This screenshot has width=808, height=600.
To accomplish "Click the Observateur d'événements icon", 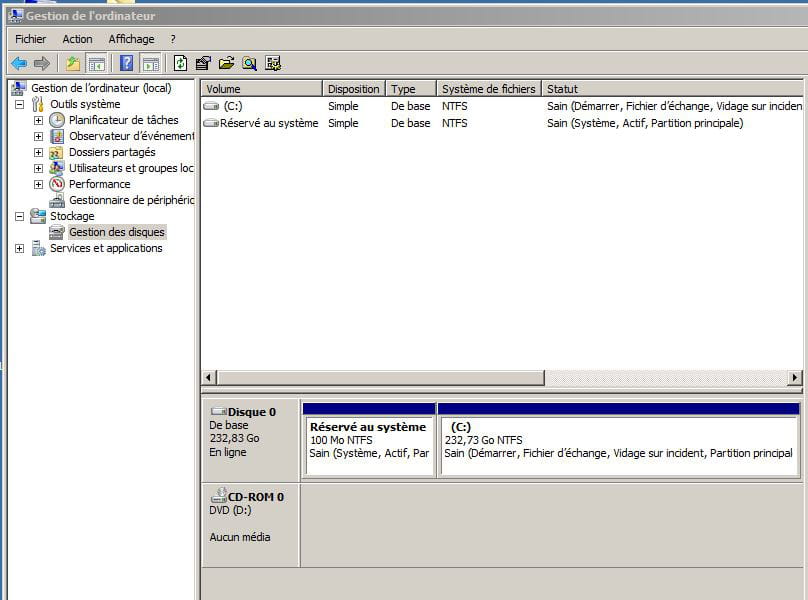I will point(57,136).
